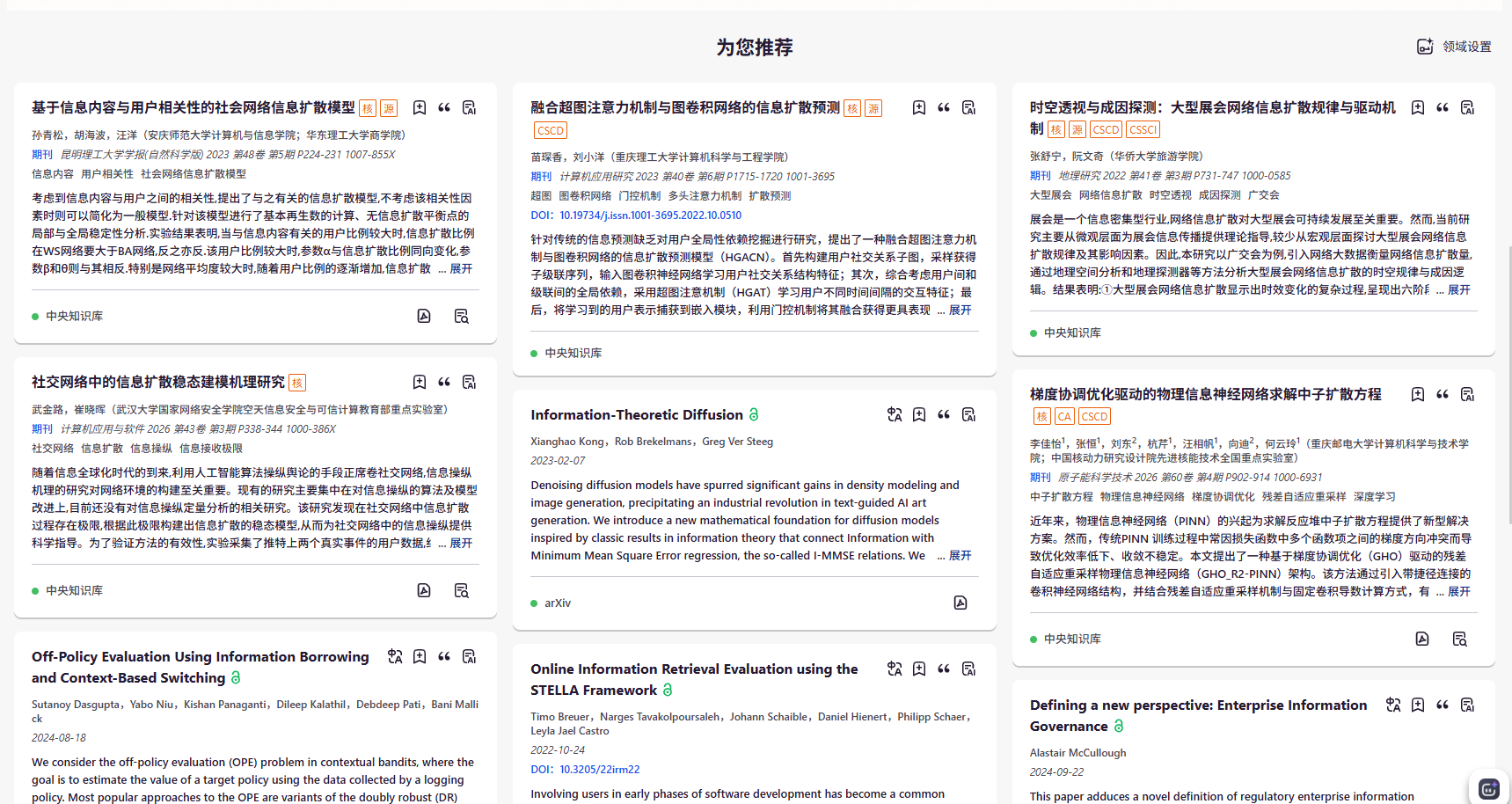Translate the Off-Policy Evaluation paper entry
The image size is (1512, 804).
pos(395,656)
